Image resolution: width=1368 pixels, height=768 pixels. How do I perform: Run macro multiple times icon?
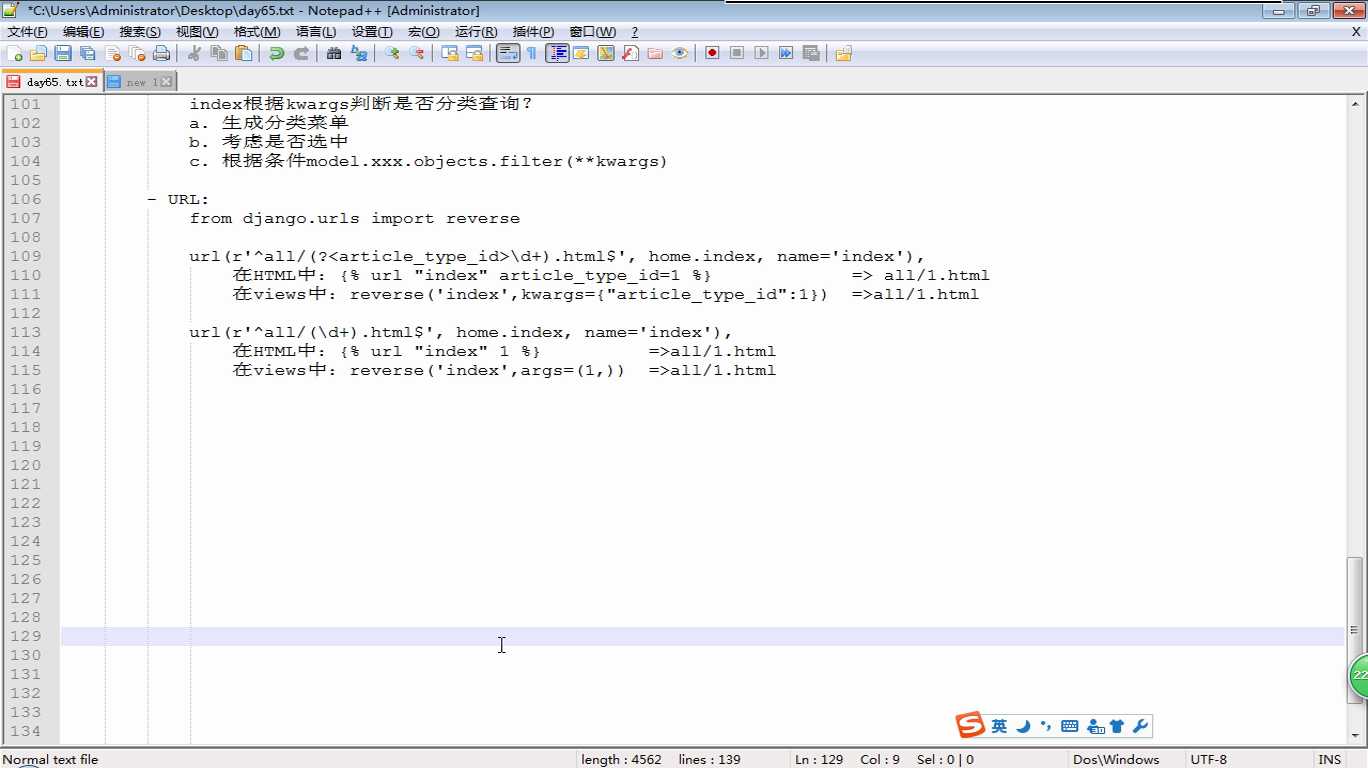786,53
